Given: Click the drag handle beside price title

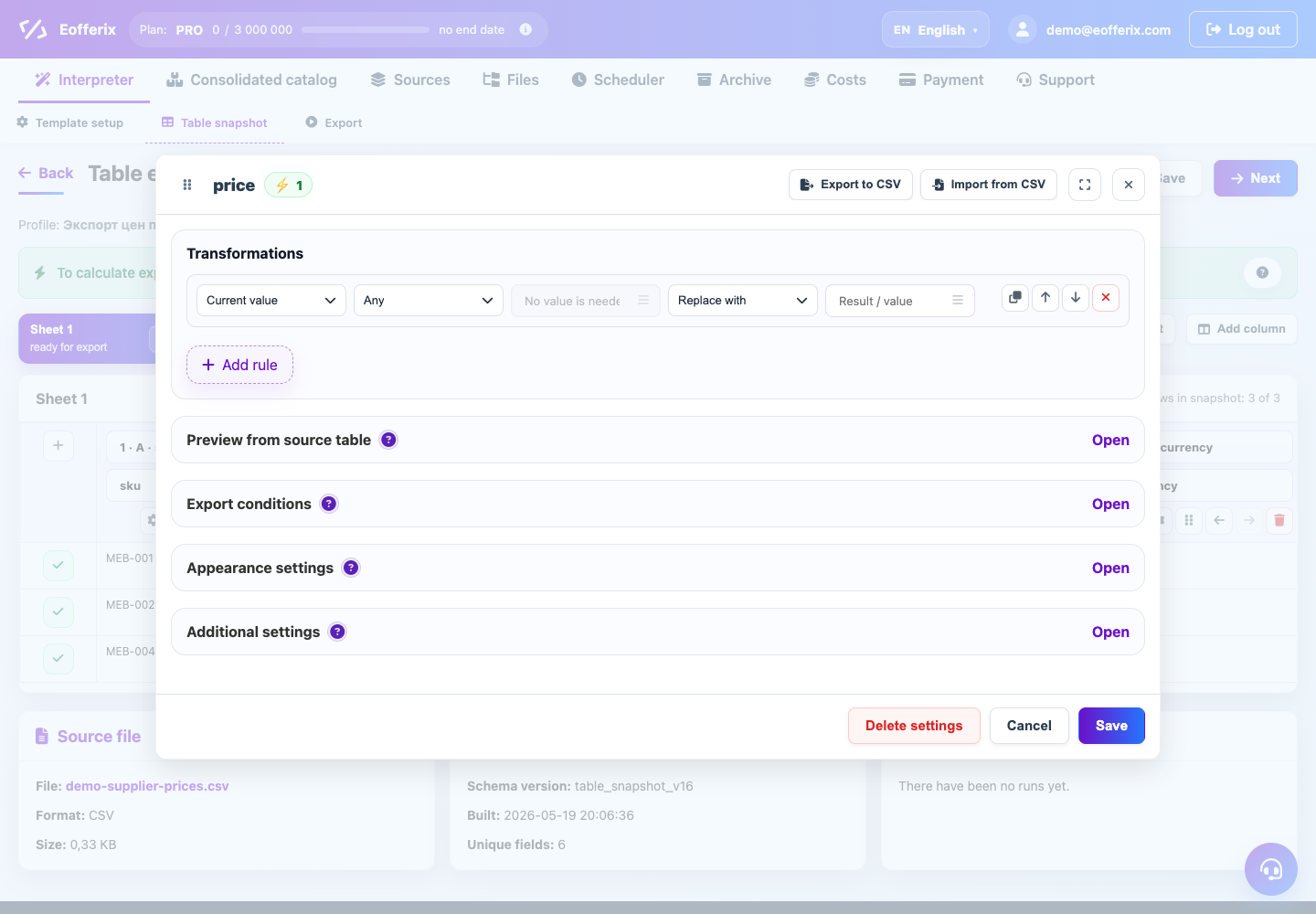Looking at the screenshot, I should click(x=187, y=185).
